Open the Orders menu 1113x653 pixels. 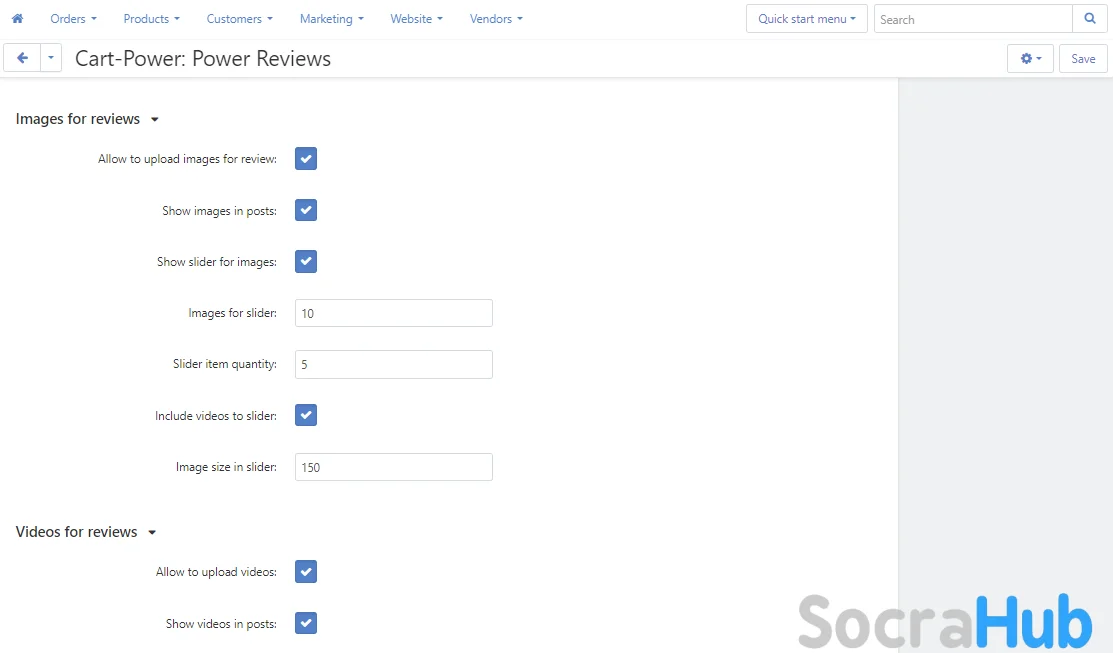click(73, 19)
